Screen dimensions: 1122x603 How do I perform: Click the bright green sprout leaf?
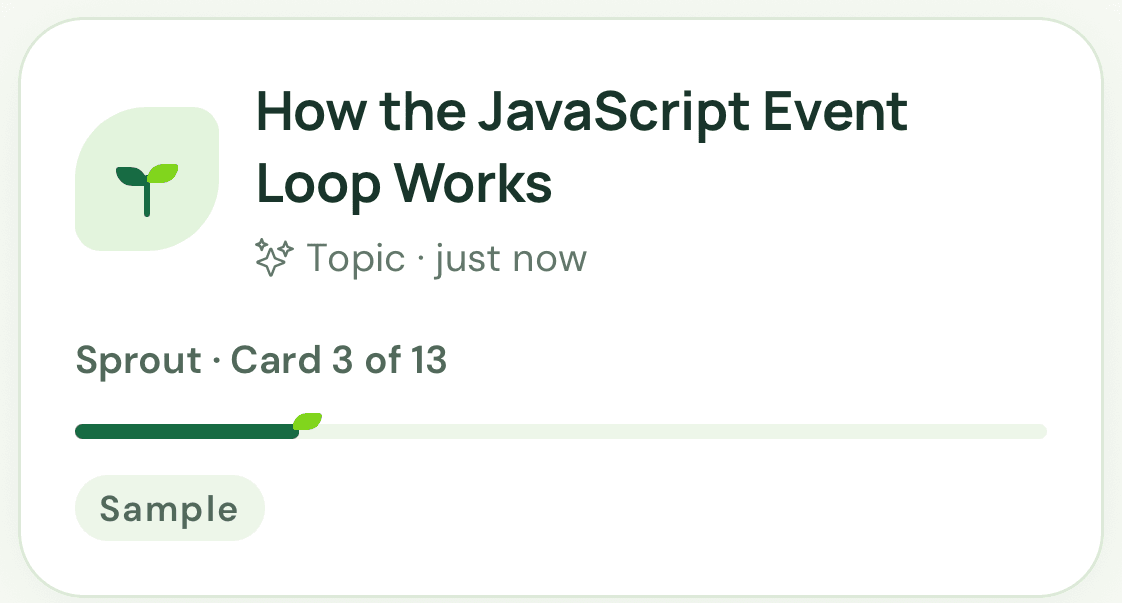tap(163, 173)
